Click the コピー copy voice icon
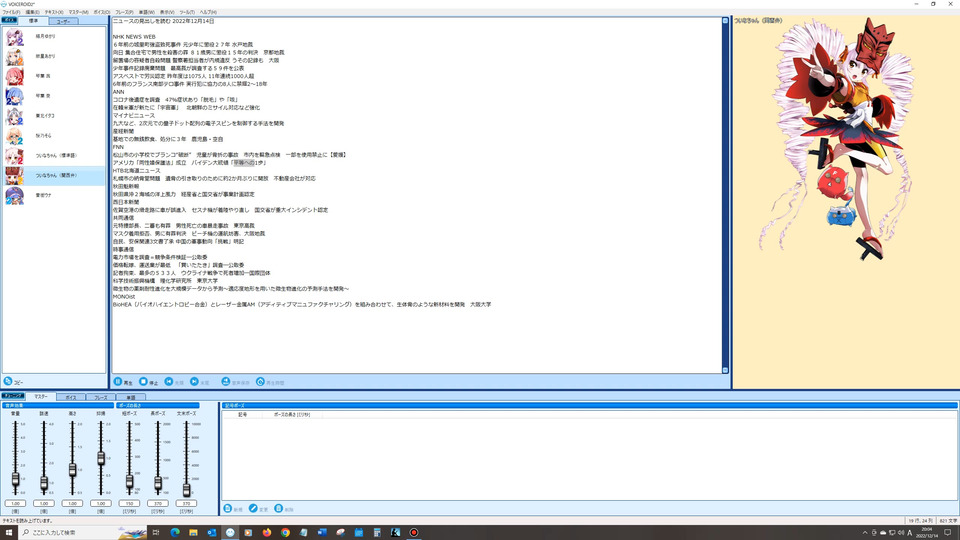Viewport: 960px width, 540px height. click(x=8, y=381)
